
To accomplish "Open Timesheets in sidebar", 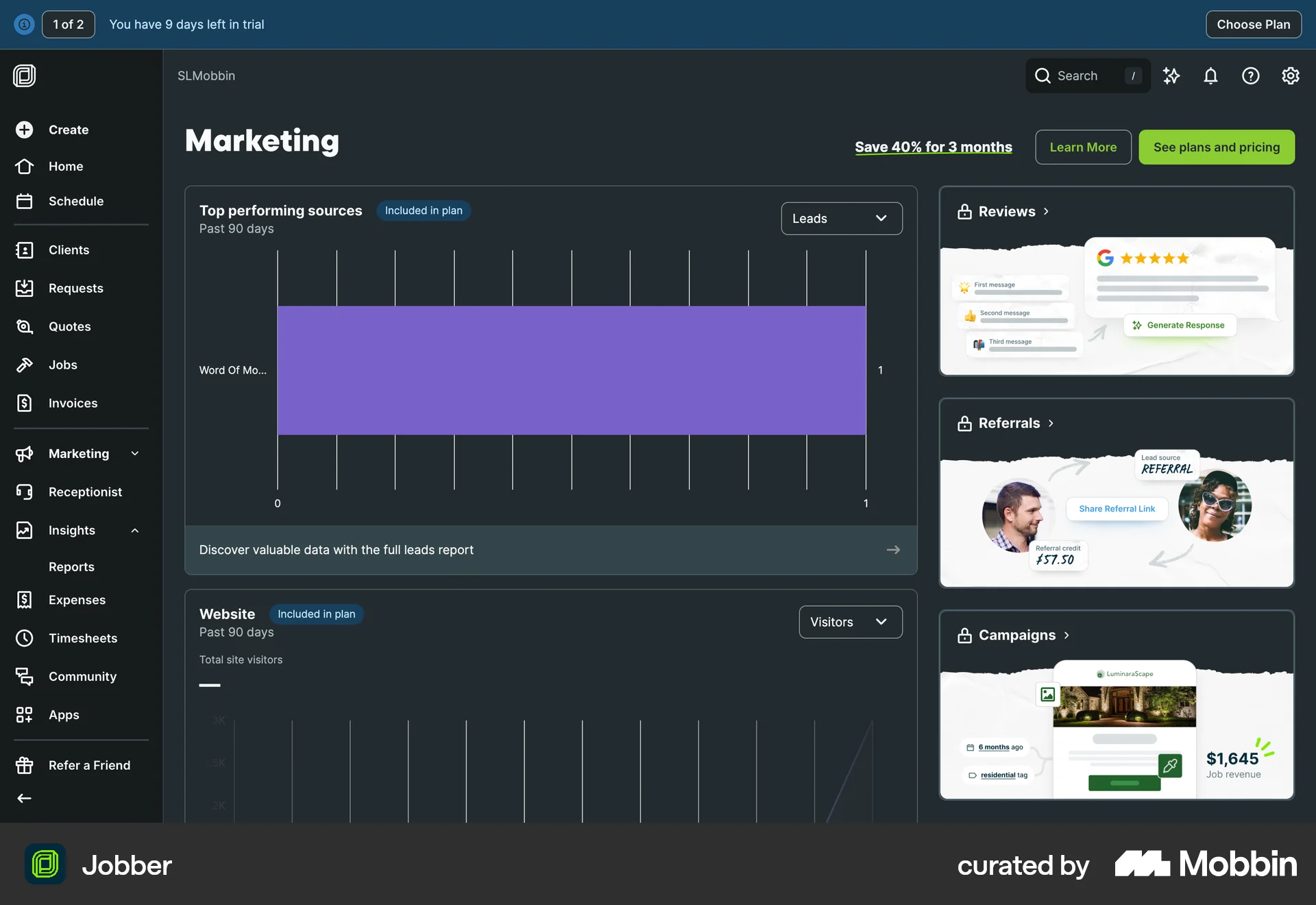I will 82,638.
